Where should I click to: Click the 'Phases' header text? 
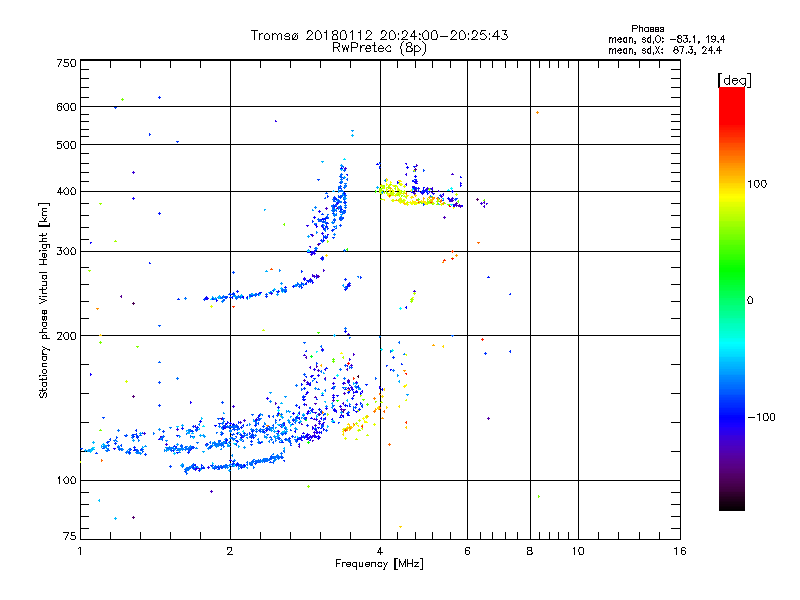click(x=647, y=29)
